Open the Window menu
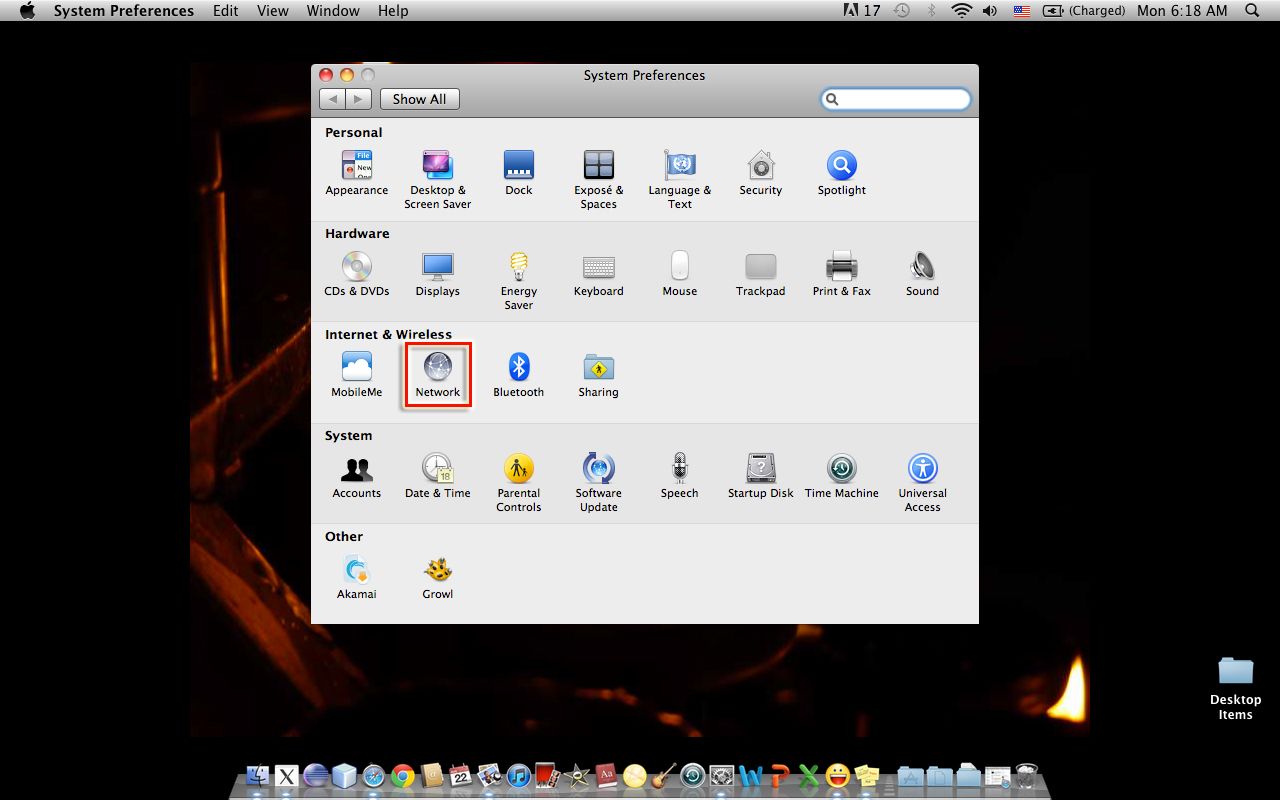The image size is (1280, 800). (333, 11)
